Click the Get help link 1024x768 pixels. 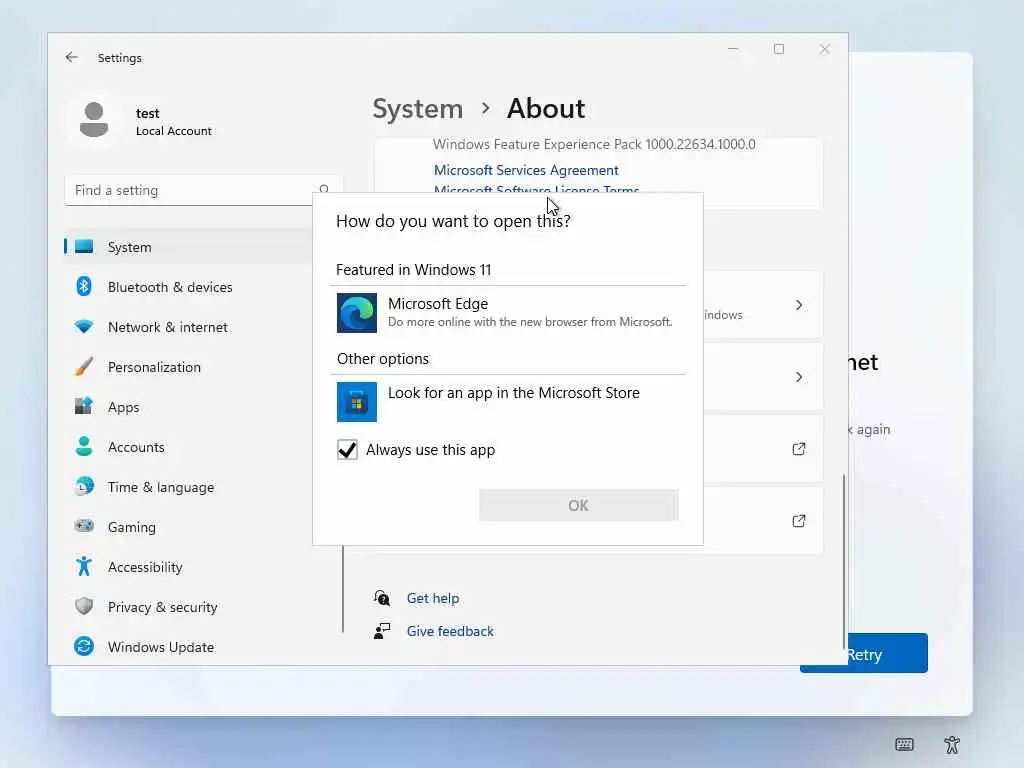(x=432, y=598)
